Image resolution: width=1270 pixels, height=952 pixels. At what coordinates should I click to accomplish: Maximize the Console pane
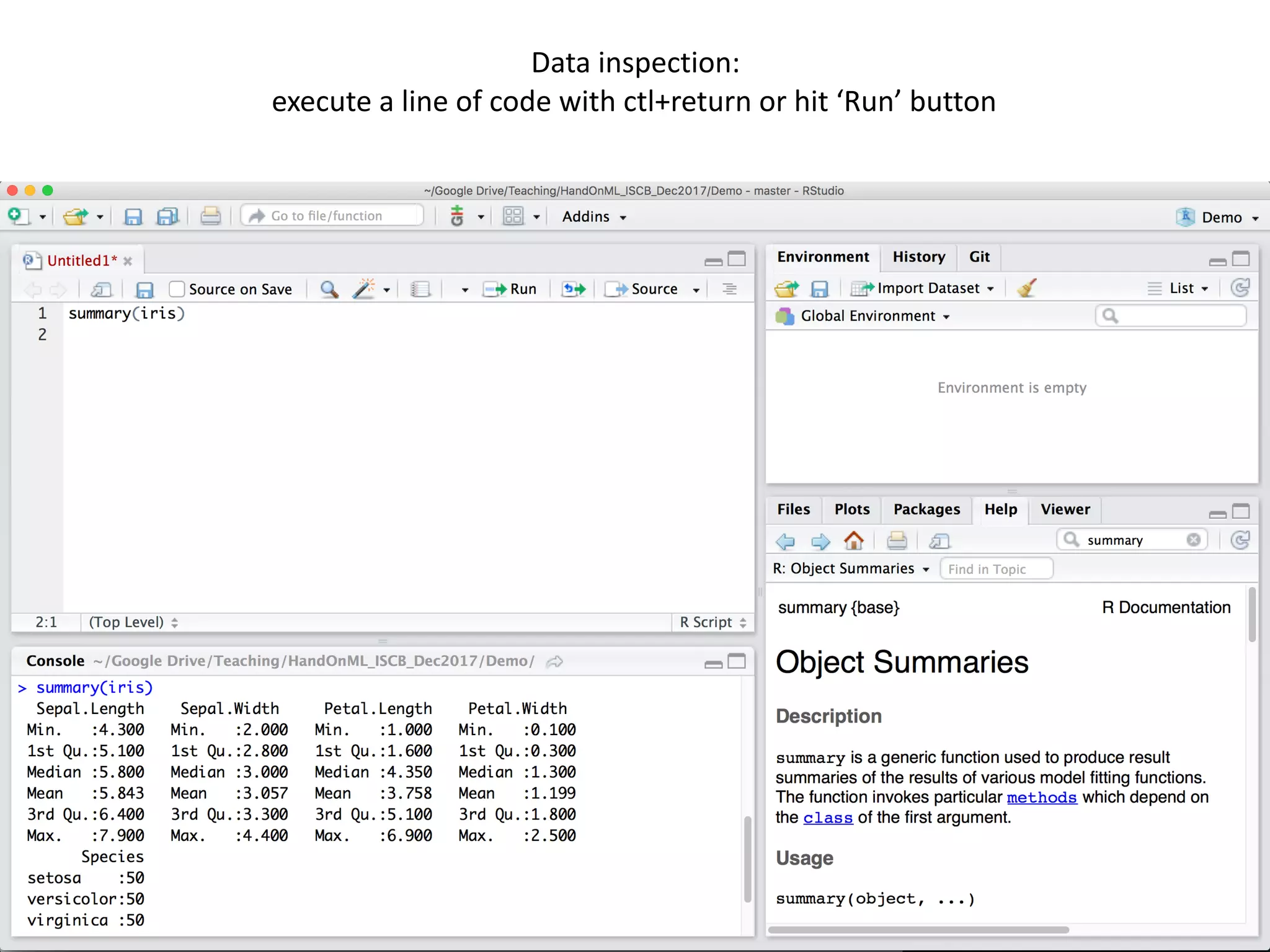pyautogui.click(x=737, y=661)
